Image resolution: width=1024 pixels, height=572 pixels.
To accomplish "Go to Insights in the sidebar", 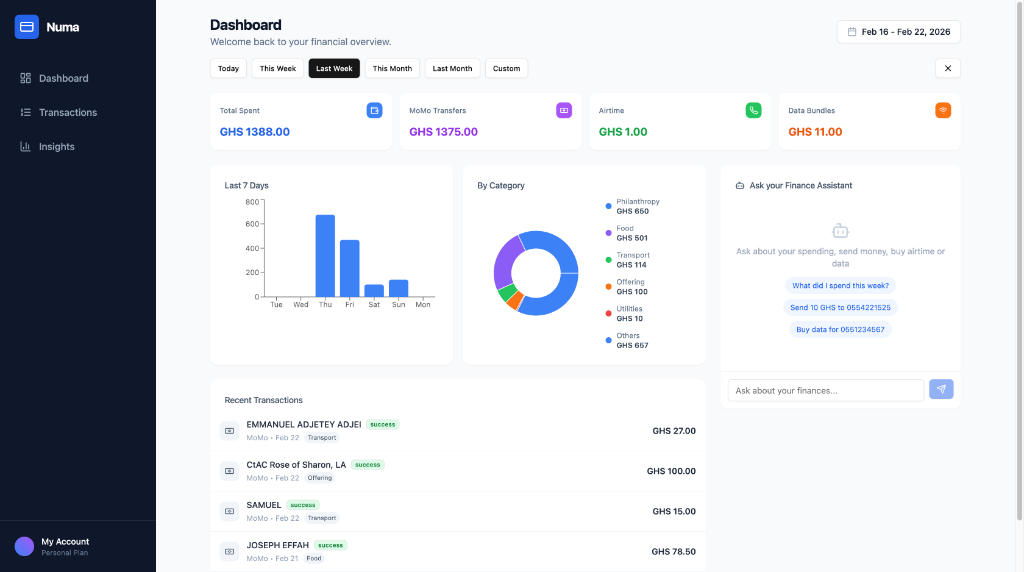I will tap(78, 146).
